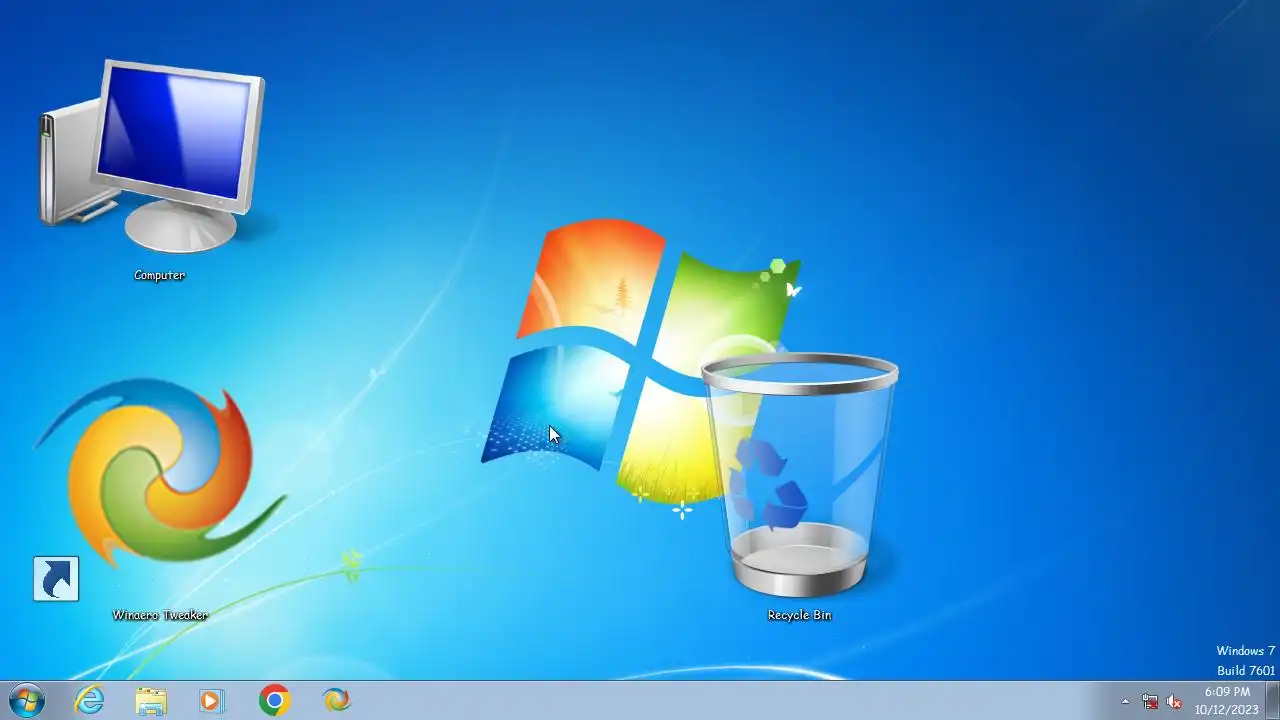
Task: Open the network status tray icon
Action: 1150,701
